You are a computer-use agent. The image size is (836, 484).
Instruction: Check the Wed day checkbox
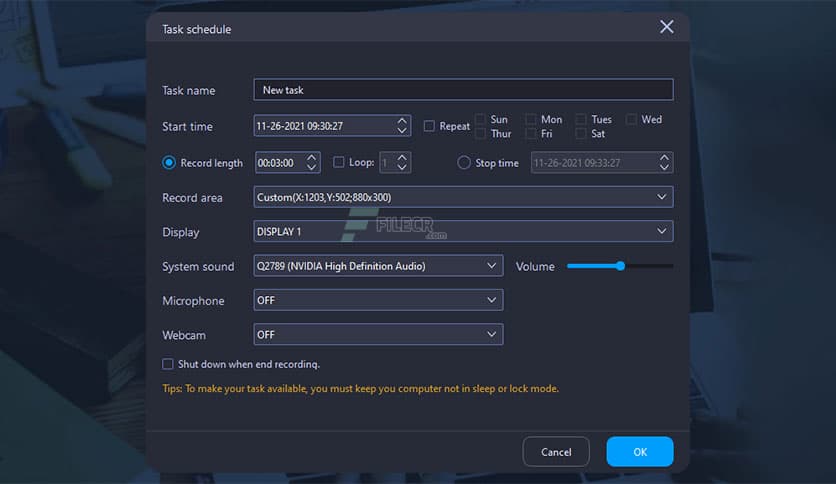click(631, 119)
